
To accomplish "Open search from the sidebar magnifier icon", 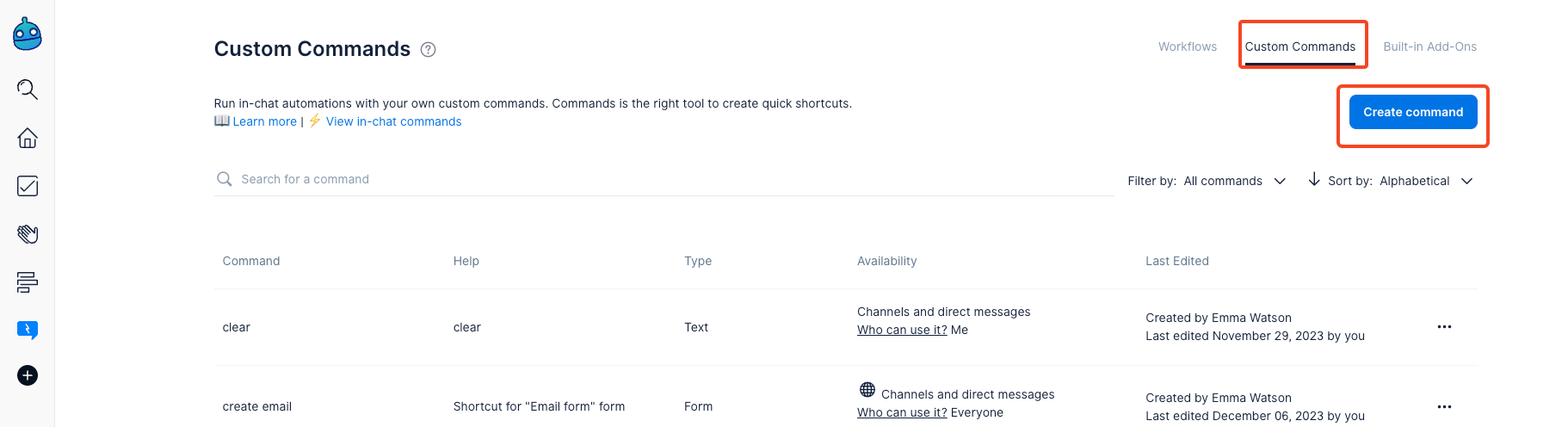I will (x=28, y=90).
